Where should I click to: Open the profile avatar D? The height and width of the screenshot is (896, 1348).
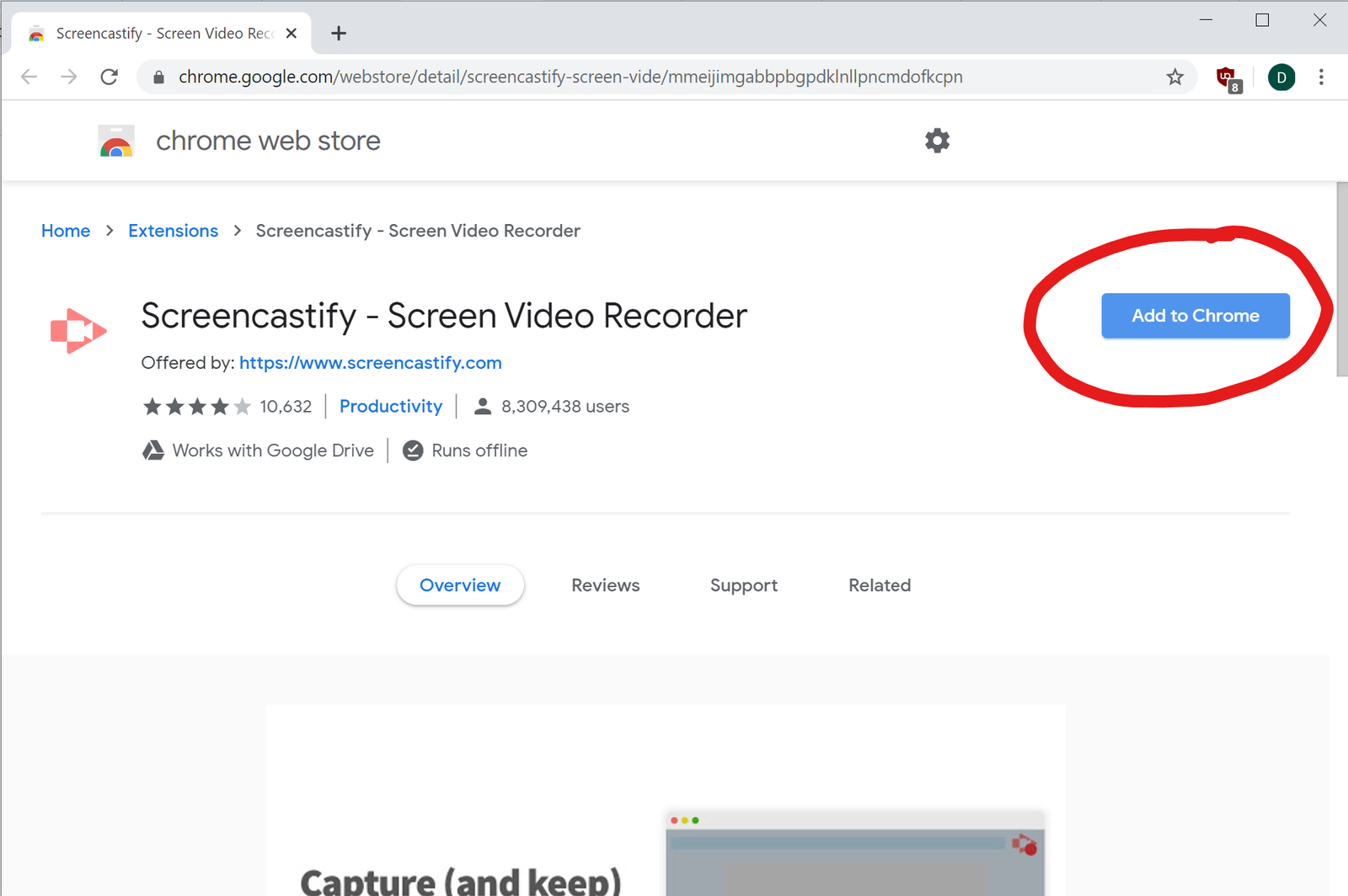pos(1281,77)
